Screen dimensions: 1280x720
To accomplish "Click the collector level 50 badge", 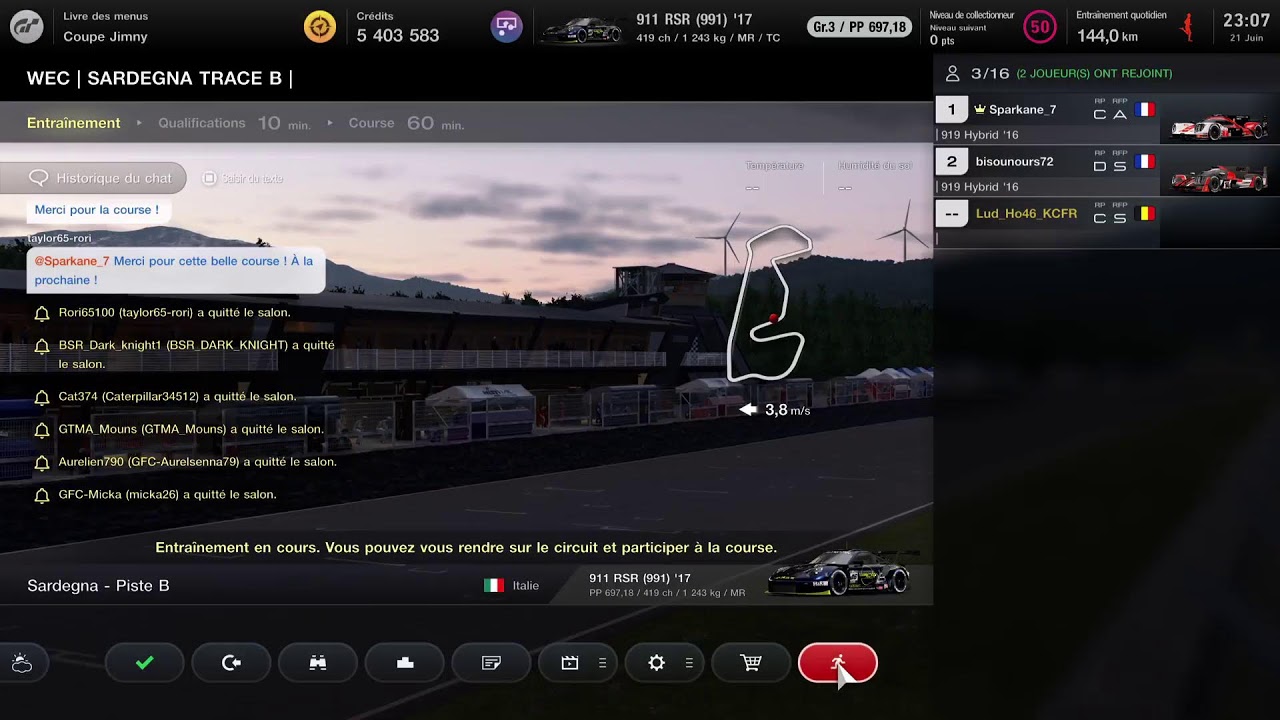I will (x=1040, y=27).
